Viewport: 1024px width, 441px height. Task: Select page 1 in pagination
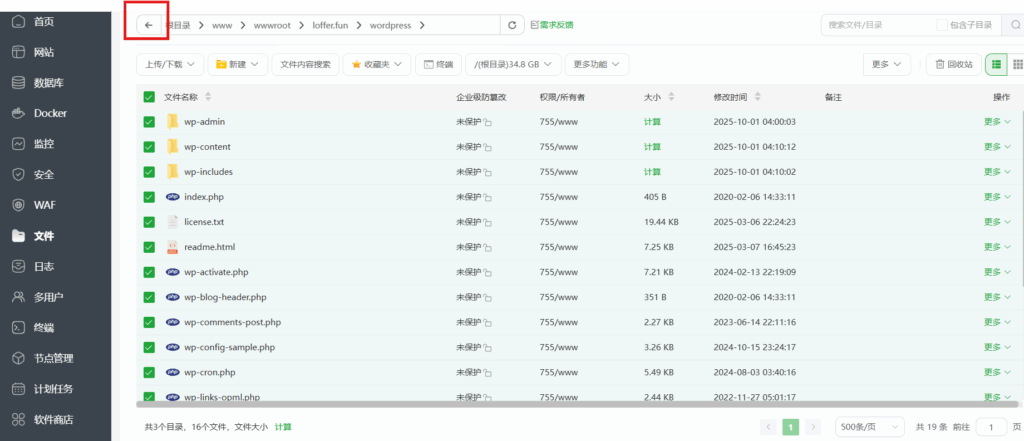point(791,427)
